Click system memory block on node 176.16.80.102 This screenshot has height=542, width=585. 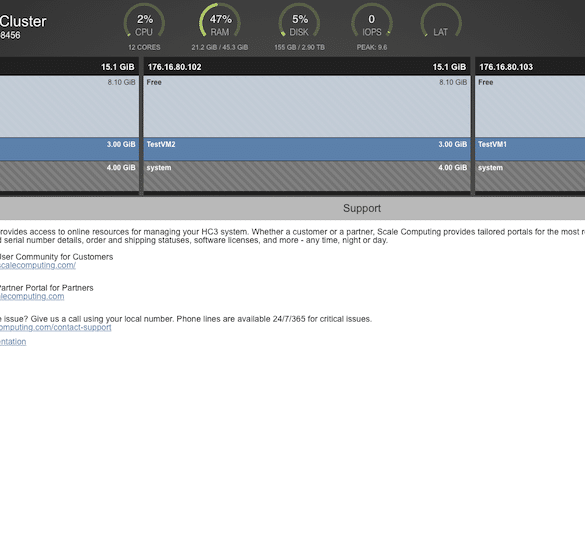[307, 176]
